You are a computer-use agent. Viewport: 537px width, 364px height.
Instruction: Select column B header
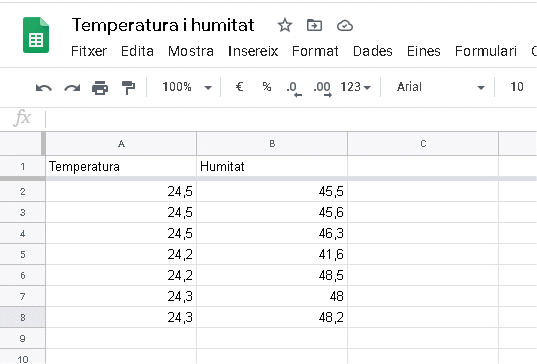[x=272, y=144]
